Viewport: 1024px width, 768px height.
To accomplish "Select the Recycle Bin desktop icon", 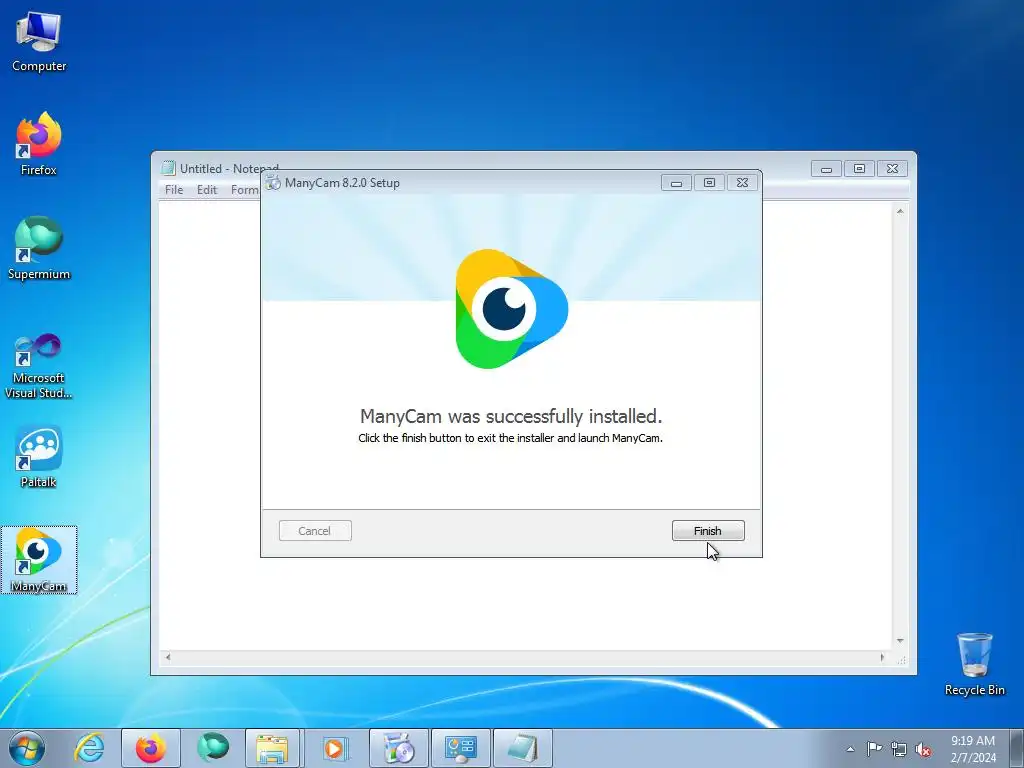I will pyautogui.click(x=974, y=664).
